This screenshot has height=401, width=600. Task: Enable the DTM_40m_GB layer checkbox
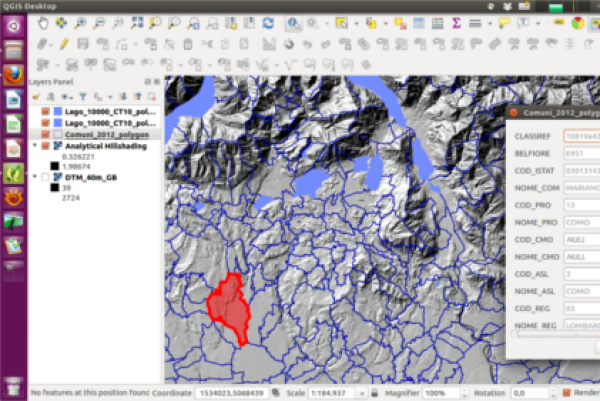pos(46,177)
